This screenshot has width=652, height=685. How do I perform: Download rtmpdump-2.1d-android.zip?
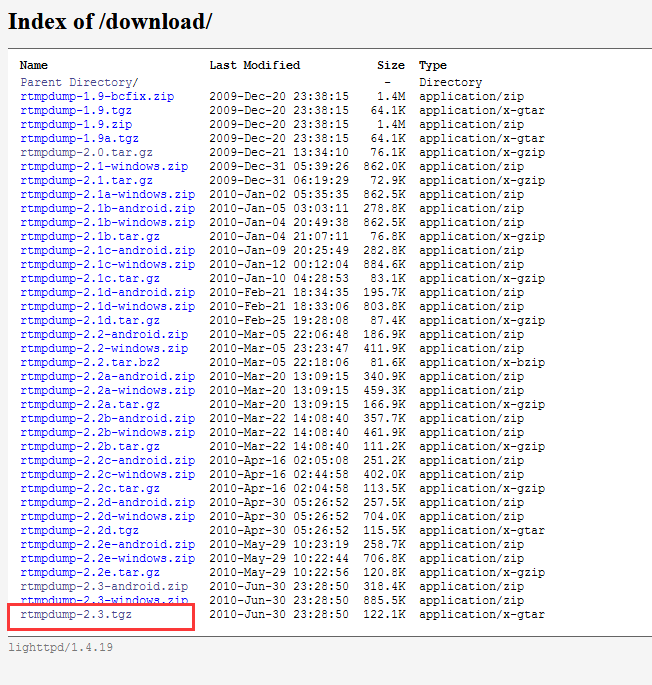click(108, 292)
